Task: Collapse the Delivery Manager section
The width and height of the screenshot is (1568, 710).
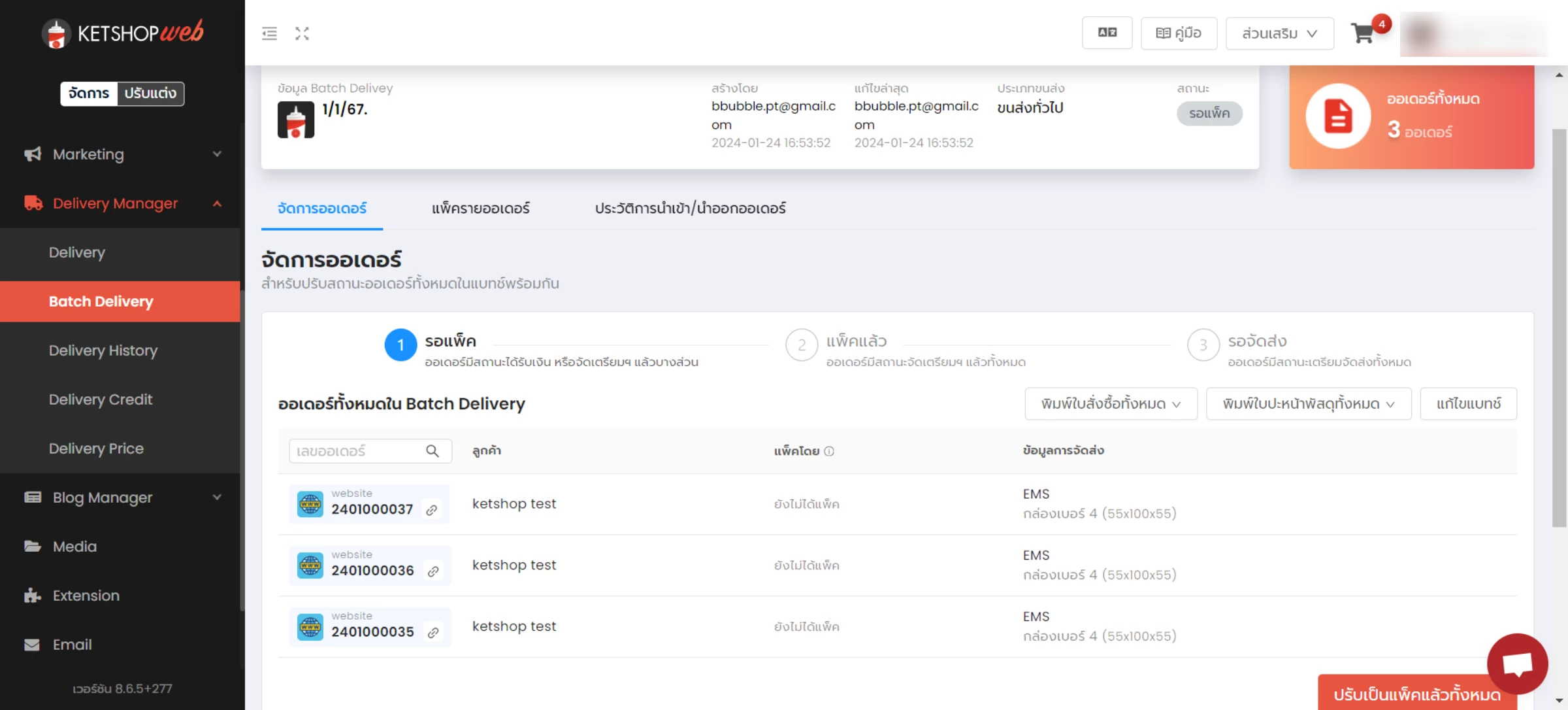Action: tap(122, 203)
